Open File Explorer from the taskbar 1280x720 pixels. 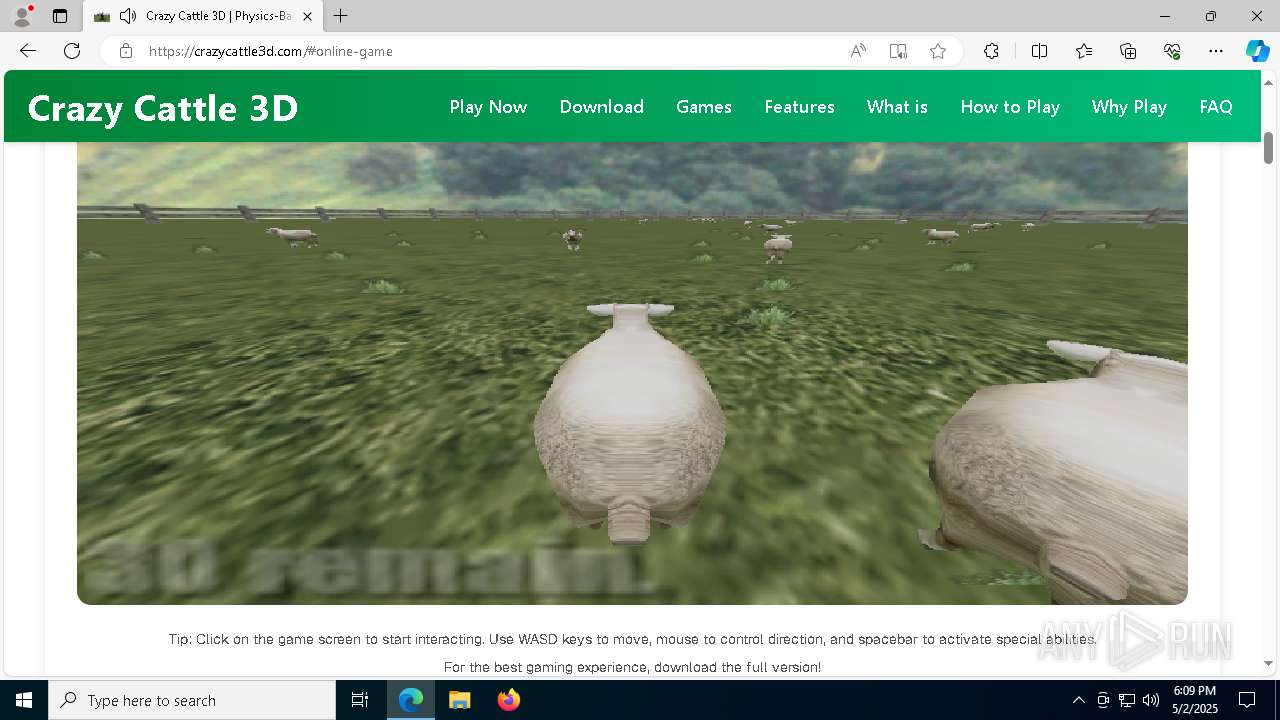(459, 700)
